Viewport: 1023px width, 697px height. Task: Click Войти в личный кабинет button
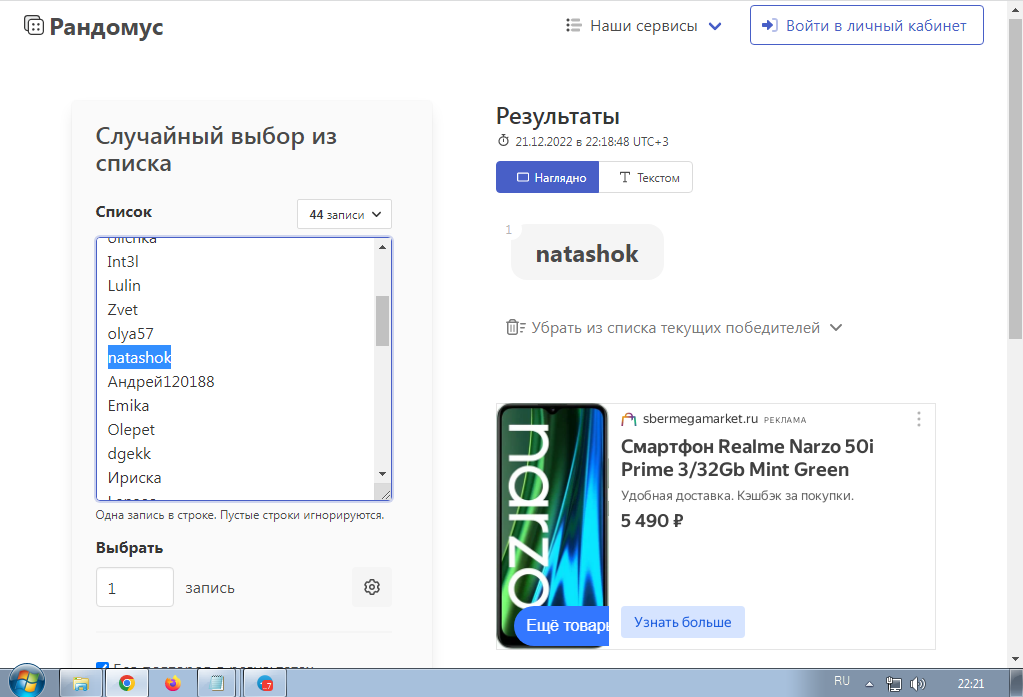click(866, 25)
